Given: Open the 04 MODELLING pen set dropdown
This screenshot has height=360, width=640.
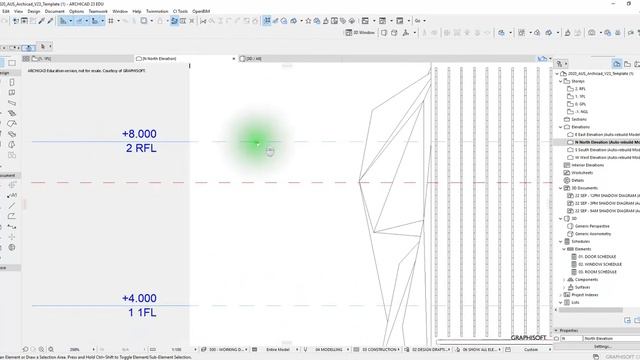Looking at the screenshot, I should tap(348, 350).
